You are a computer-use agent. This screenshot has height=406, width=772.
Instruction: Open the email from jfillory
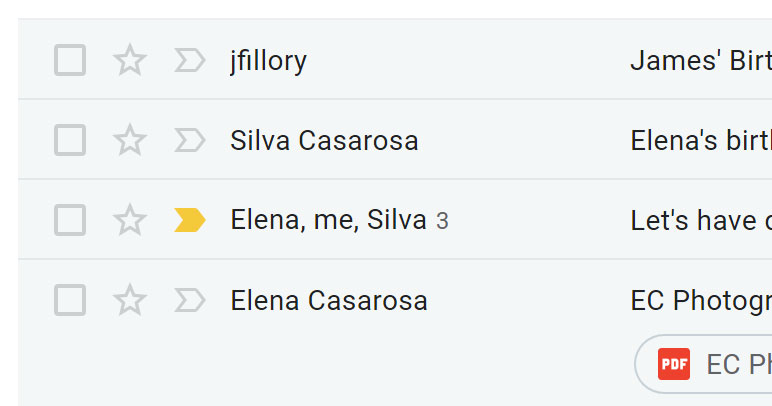[x=268, y=61]
